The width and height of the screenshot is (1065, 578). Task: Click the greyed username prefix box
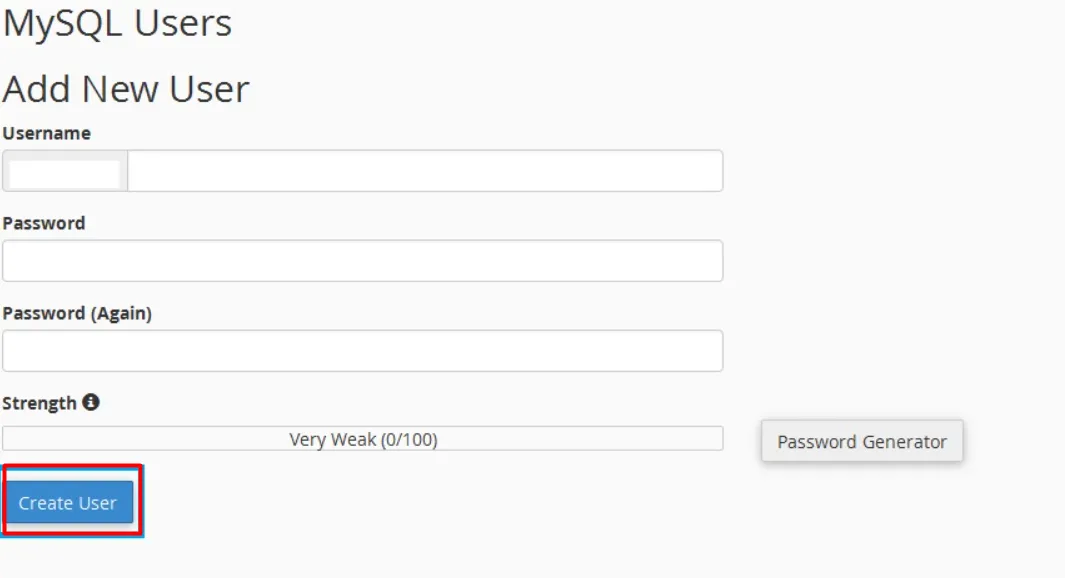[65, 170]
